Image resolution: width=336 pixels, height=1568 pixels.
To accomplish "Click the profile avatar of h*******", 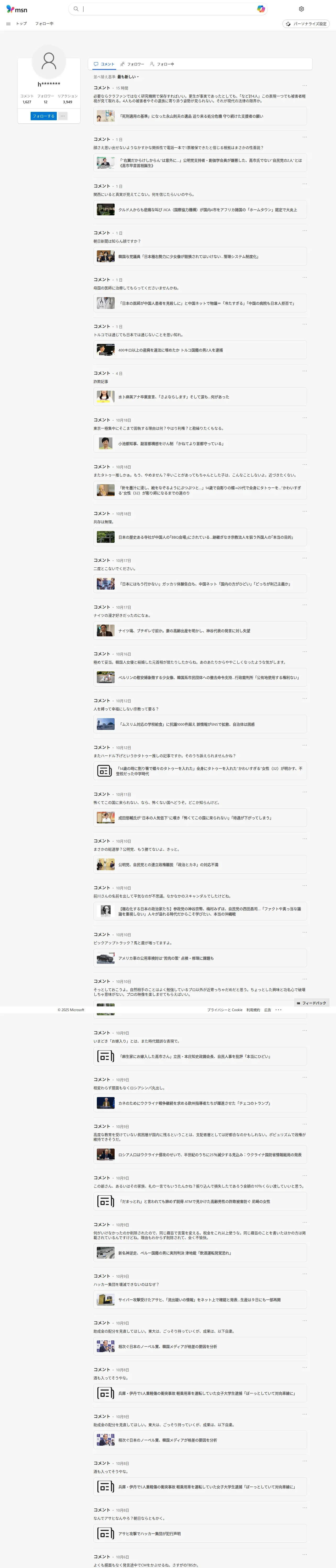I will [49, 61].
